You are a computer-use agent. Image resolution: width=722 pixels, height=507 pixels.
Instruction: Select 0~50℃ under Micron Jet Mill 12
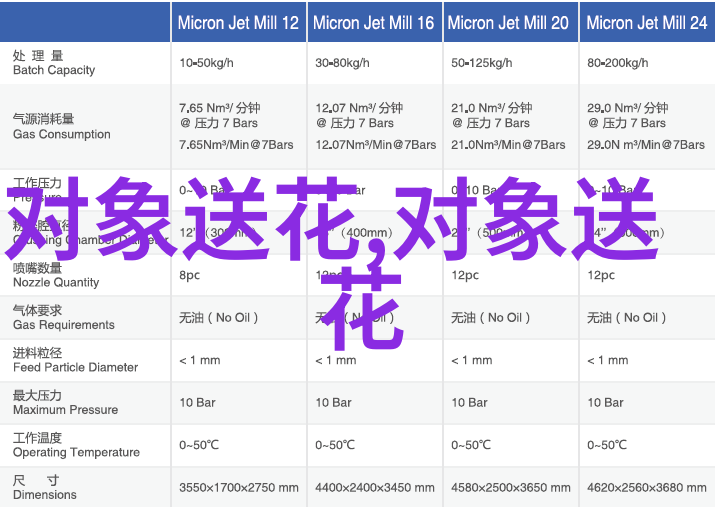point(199,445)
